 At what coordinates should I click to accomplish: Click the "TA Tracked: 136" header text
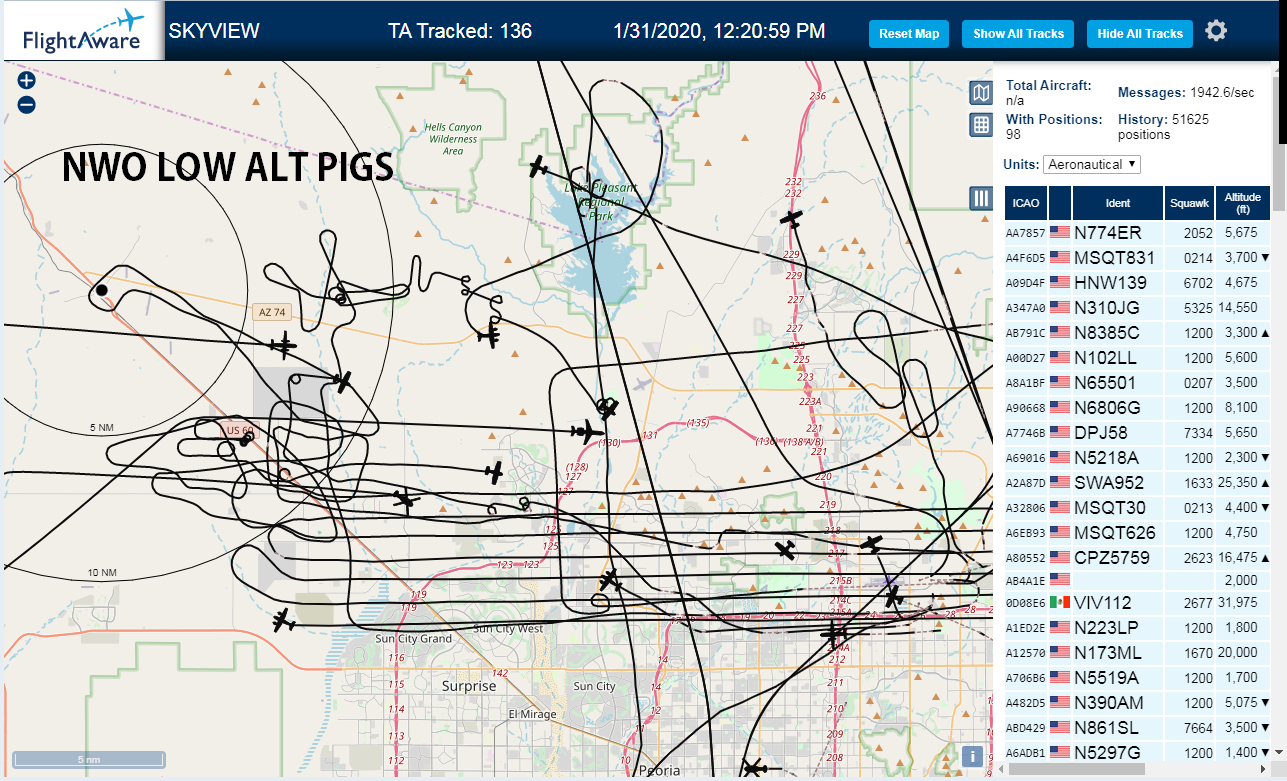[460, 31]
